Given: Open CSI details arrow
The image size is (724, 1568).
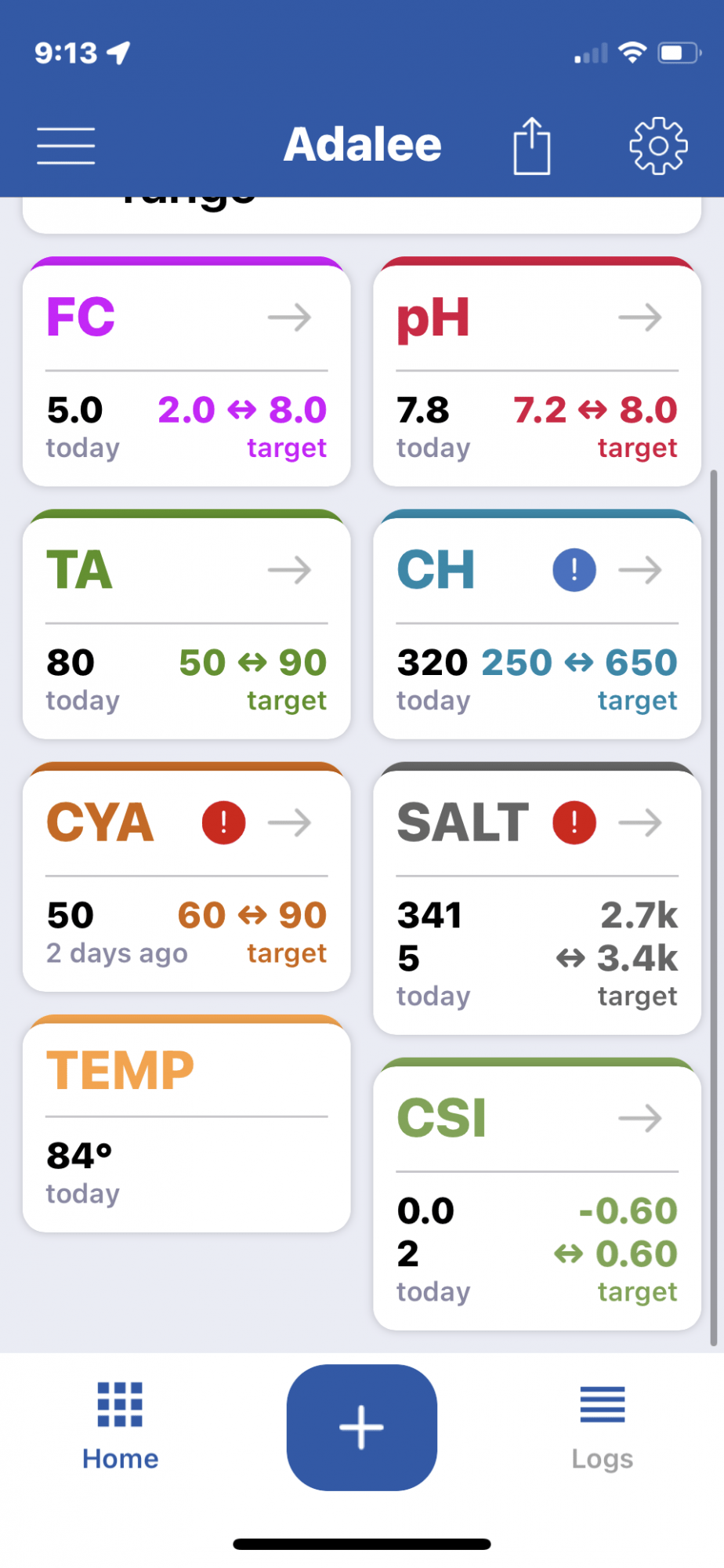Looking at the screenshot, I should click(640, 1118).
